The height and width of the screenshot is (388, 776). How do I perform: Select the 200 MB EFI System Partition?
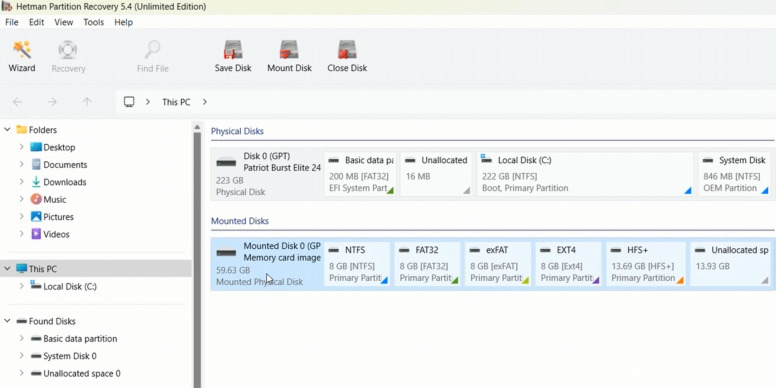click(x=360, y=174)
